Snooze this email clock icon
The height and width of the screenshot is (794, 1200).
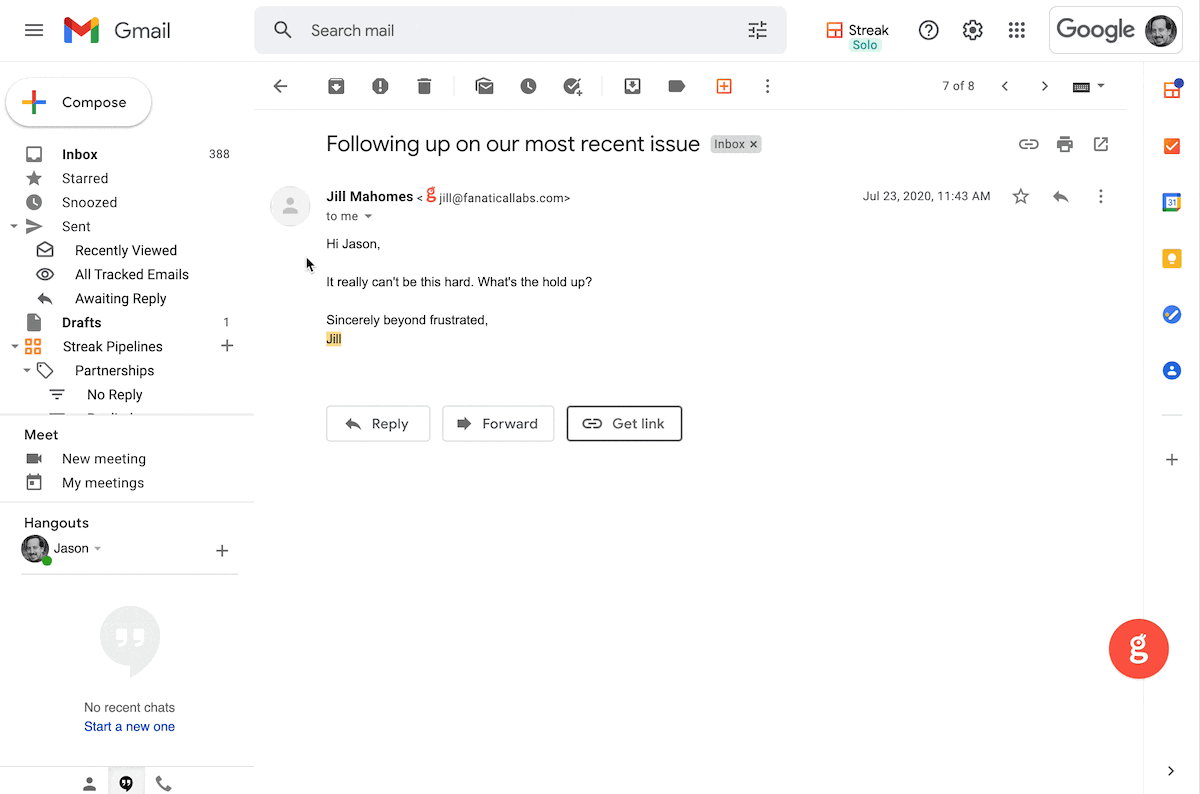[528, 86]
